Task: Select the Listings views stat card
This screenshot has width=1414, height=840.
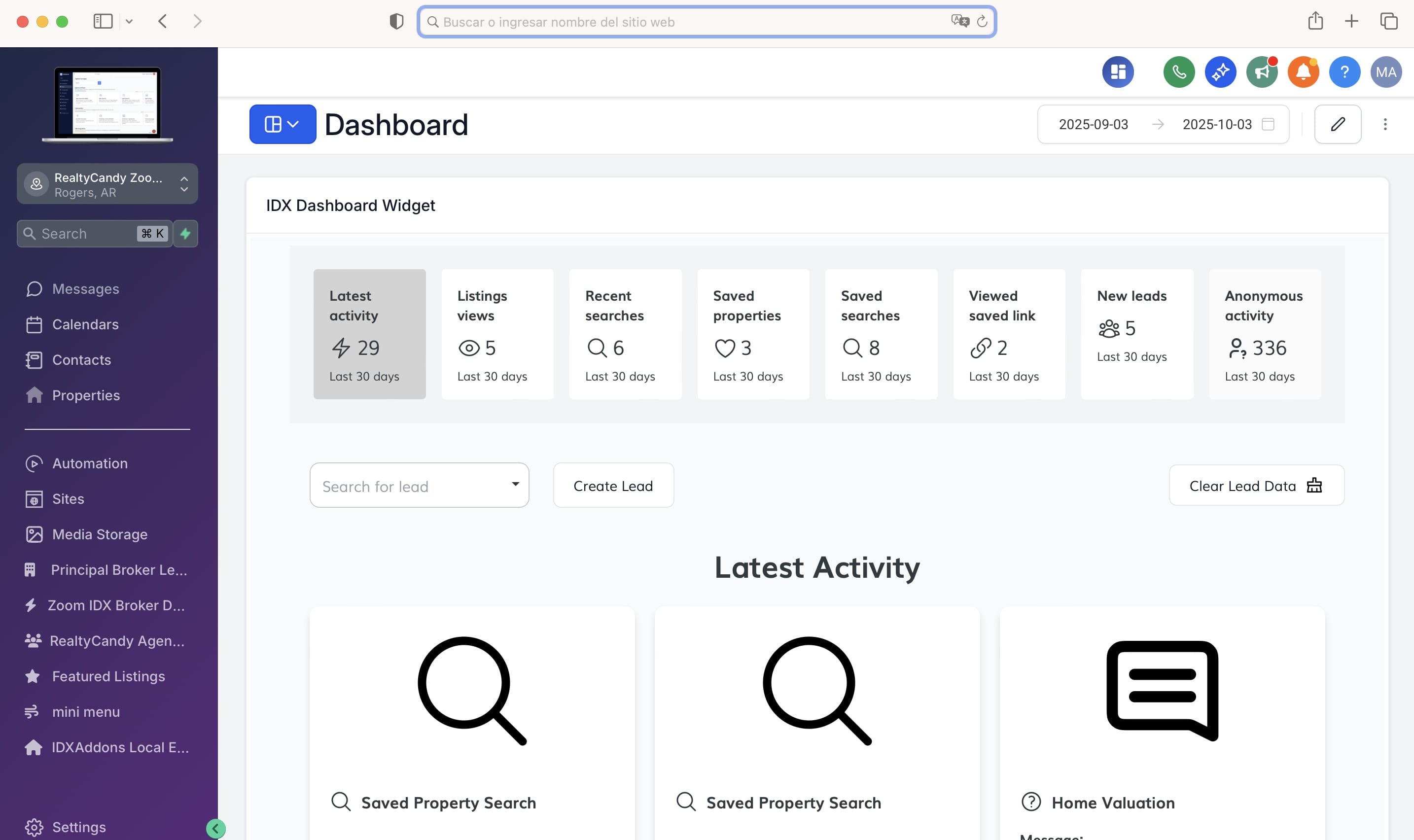Action: pyautogui.click(x=497, y=334)
